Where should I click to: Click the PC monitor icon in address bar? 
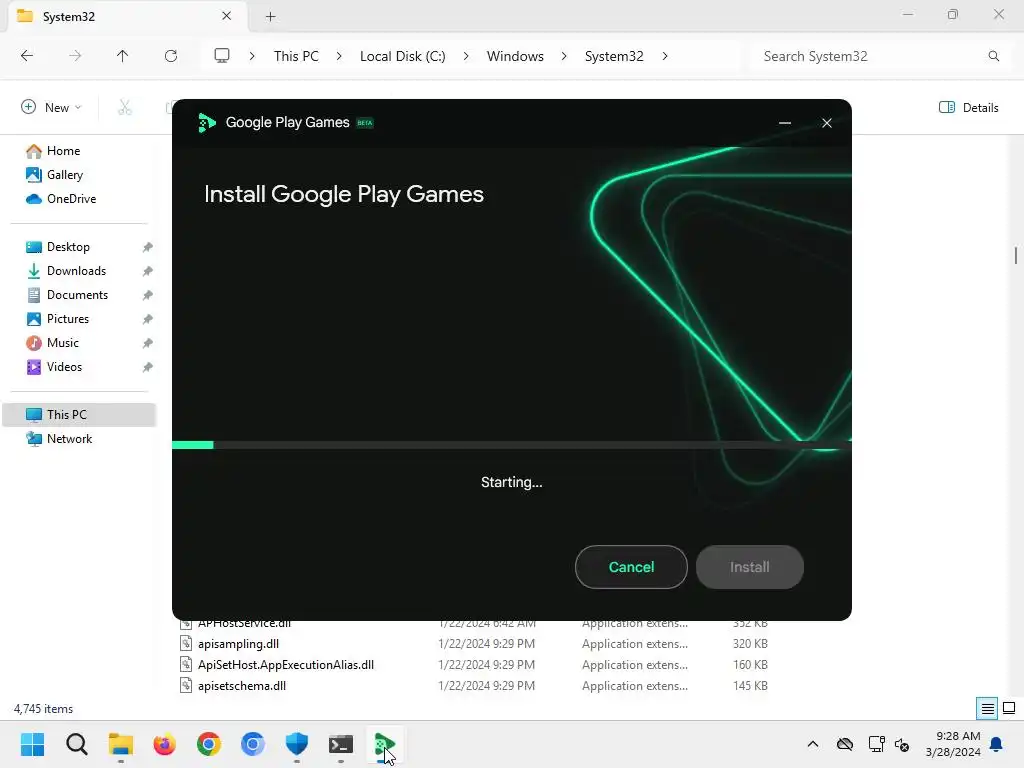click(x=222, y=56)
